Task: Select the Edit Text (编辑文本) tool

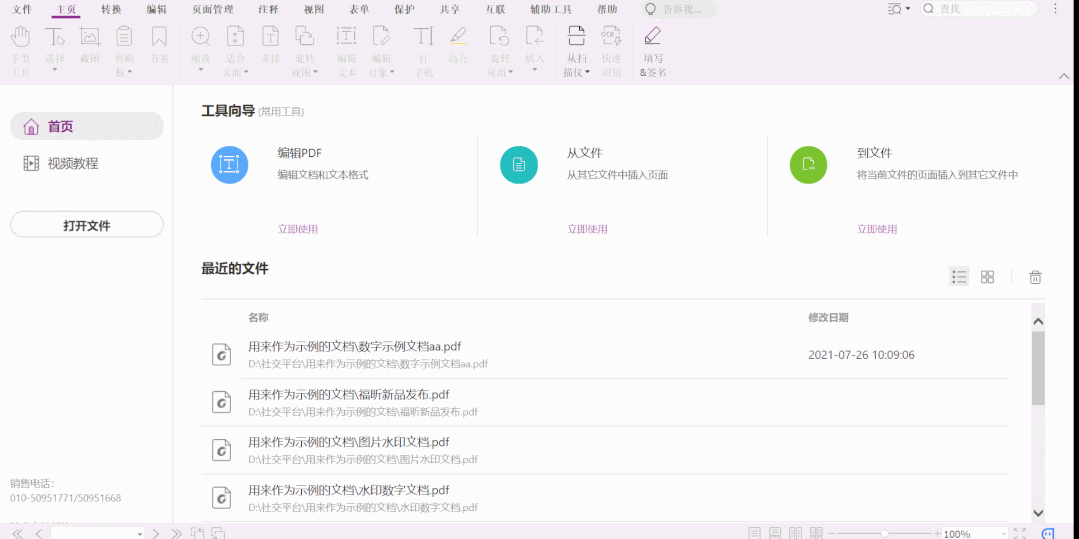Action: pyautogui.click(x=346, y=51)
